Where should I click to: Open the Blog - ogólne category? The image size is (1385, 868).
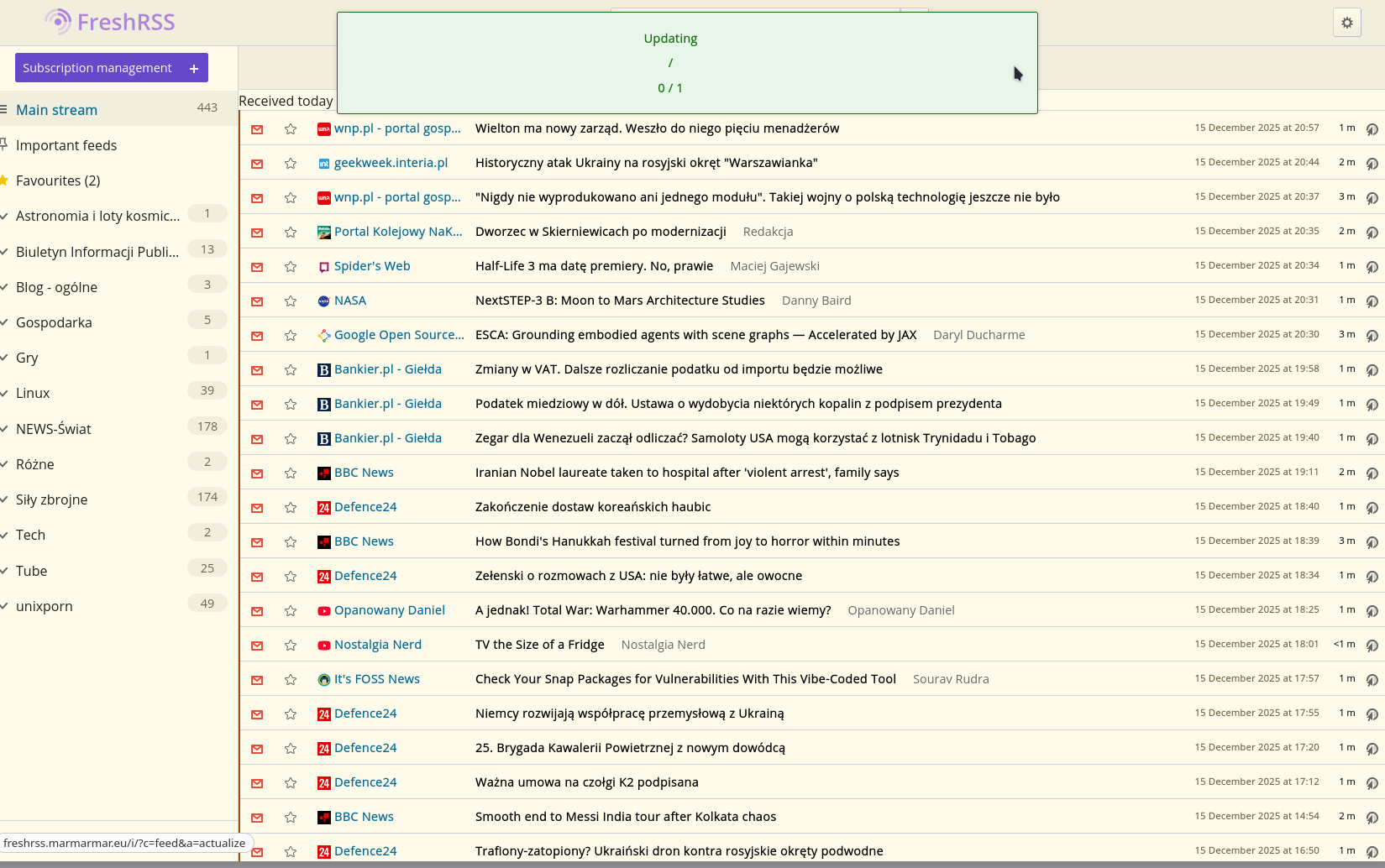(x=56, y=287)
